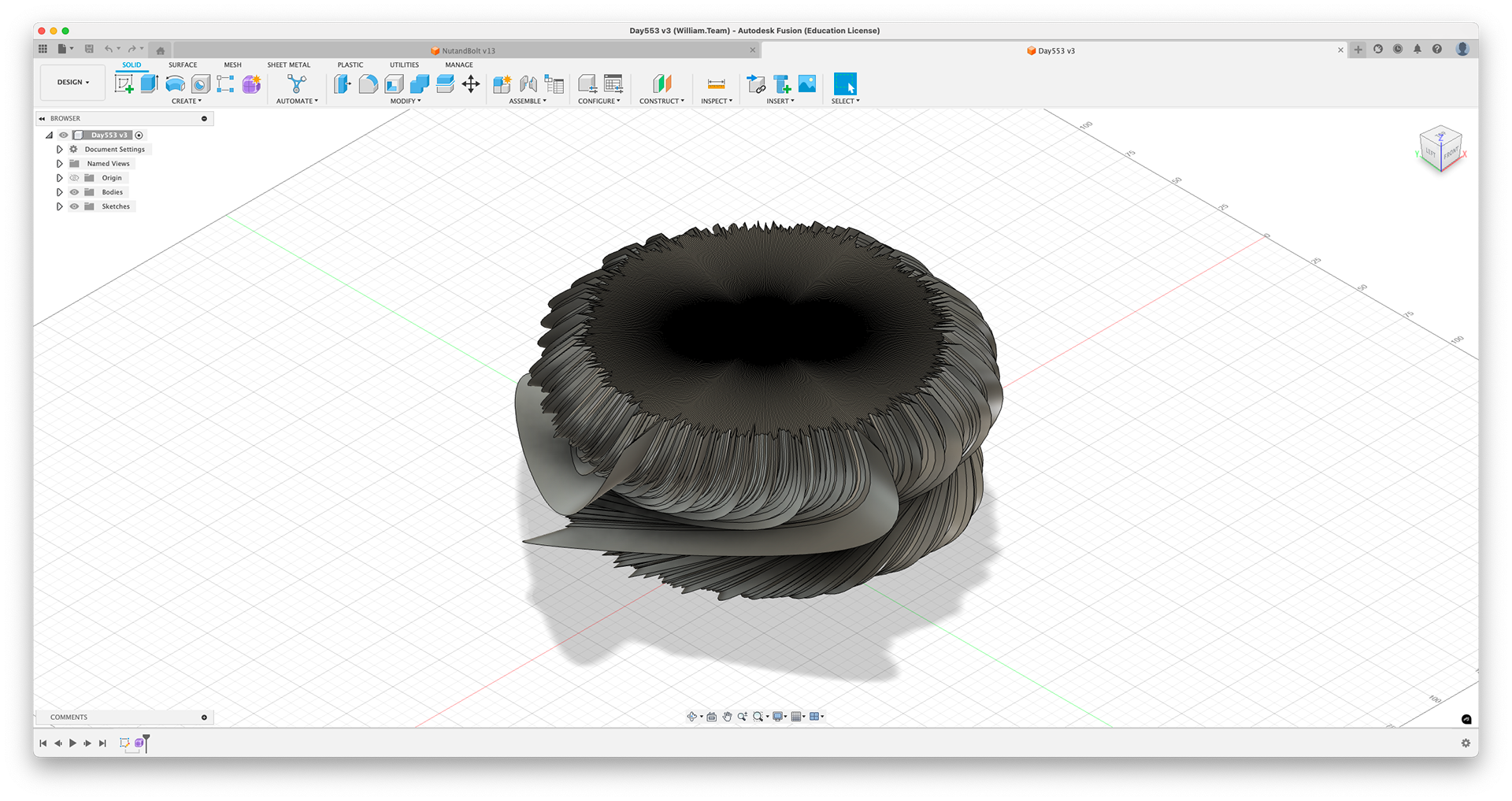The height and width of the screenshot is (801, 1512).
Task: Switch to the SHEET METAL tab
Action: click(x=289, y=65)
